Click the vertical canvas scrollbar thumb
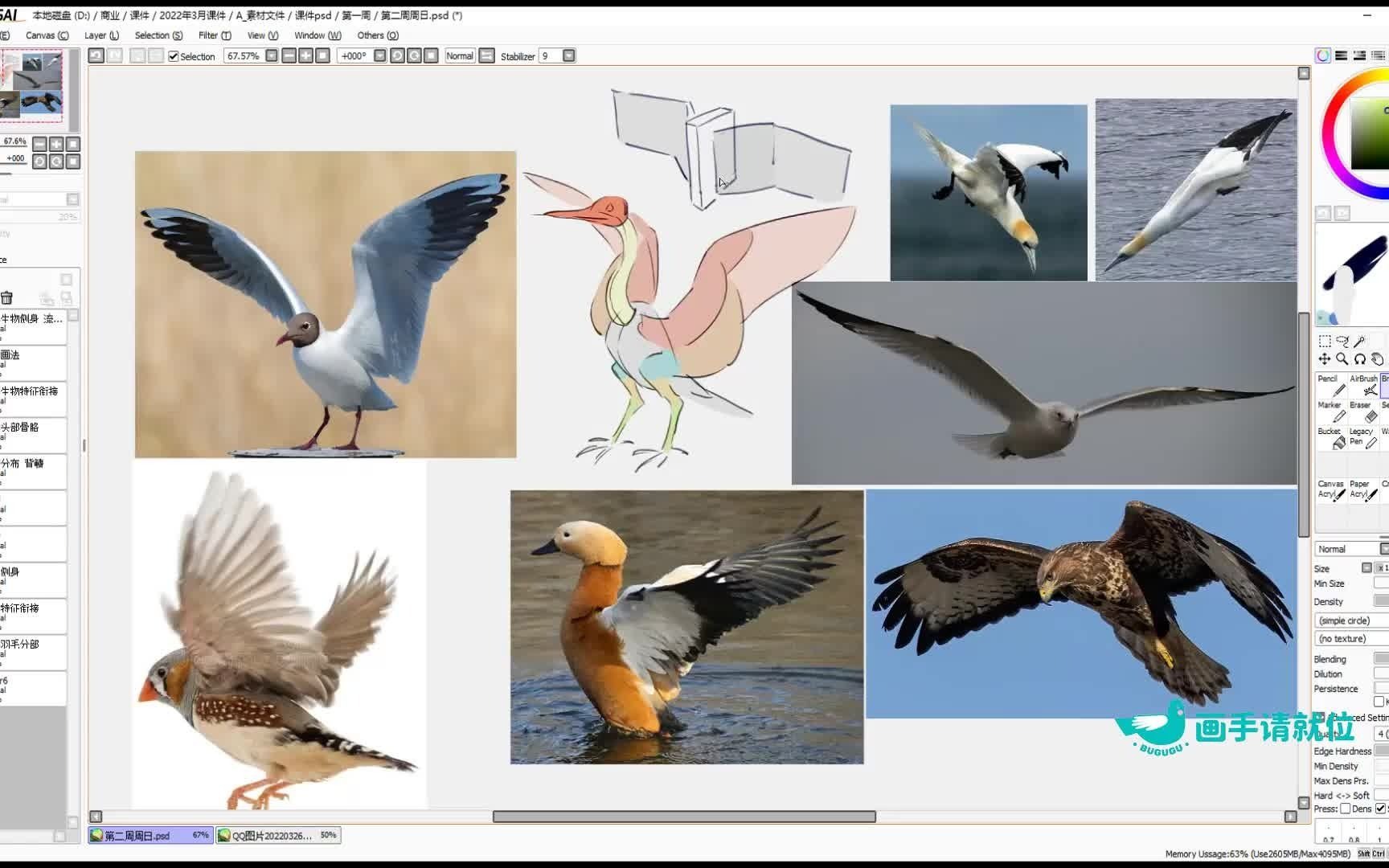Viewport: 1389px width, 868px height. click(1304, 424)
